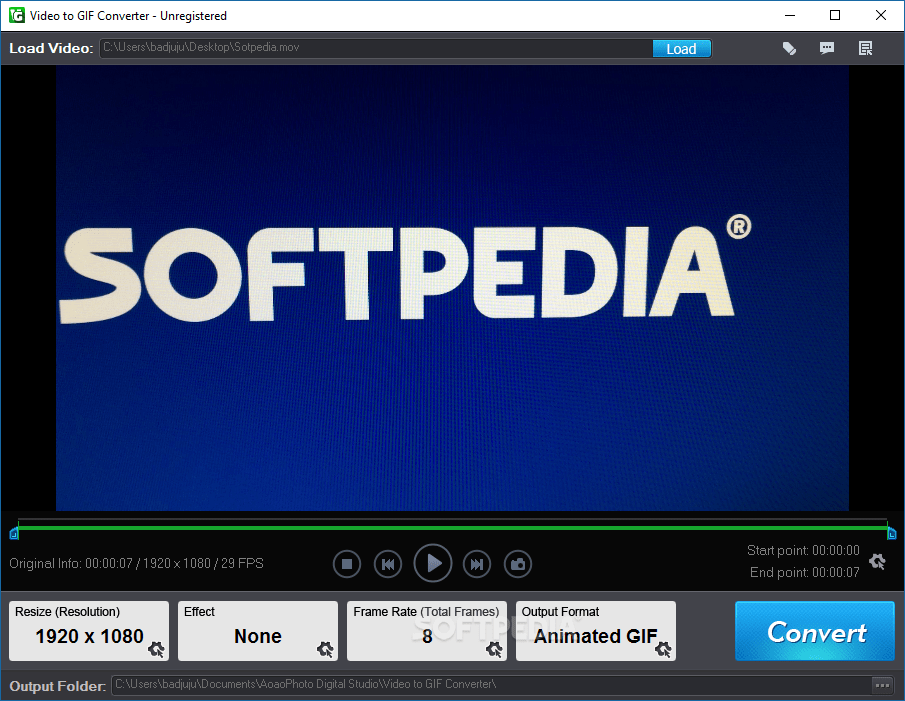905x701 pixels.
Task: Click the Load Video file path field
Action: [x=376, y=48]
